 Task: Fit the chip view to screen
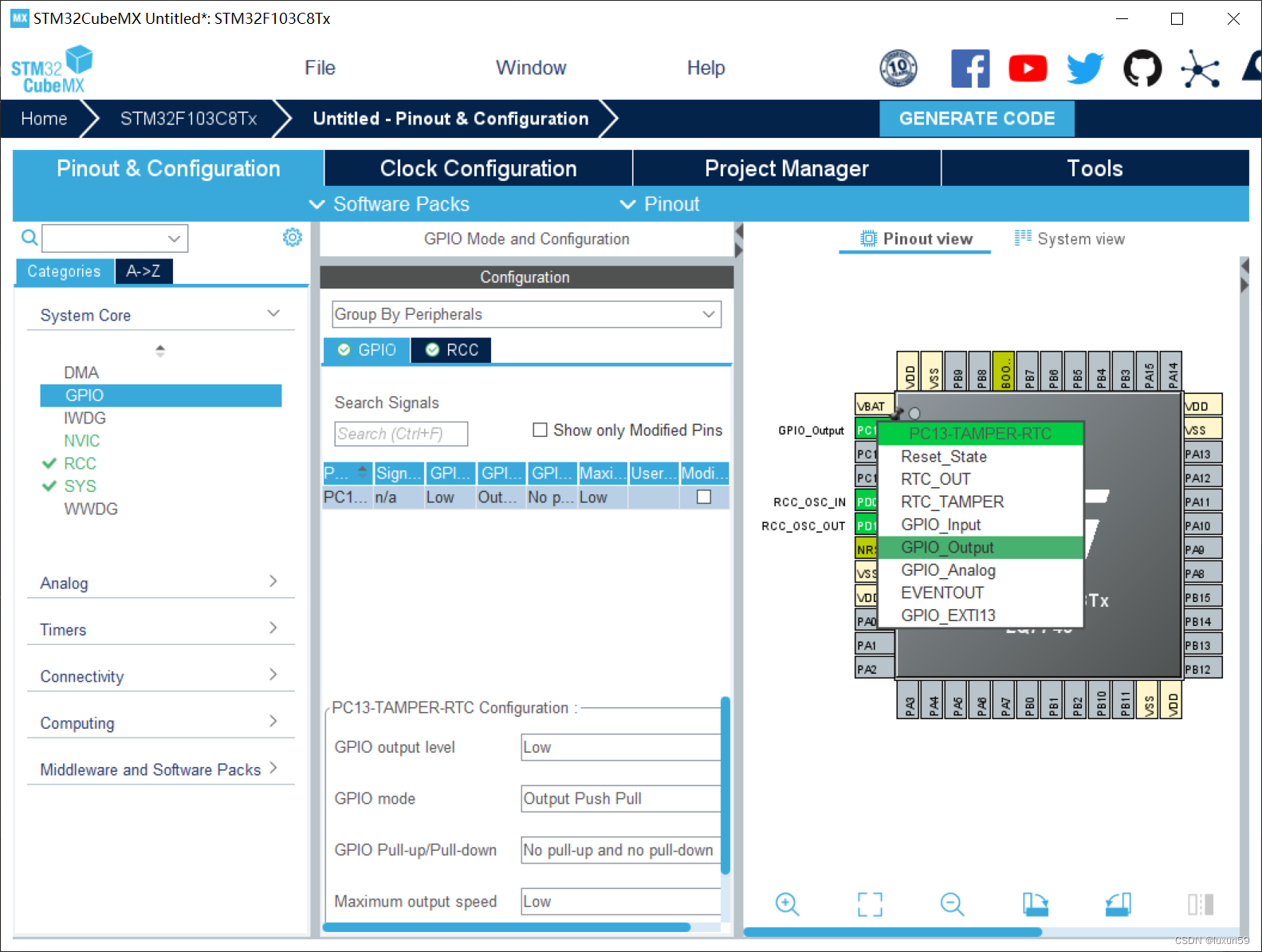point(870,903)
